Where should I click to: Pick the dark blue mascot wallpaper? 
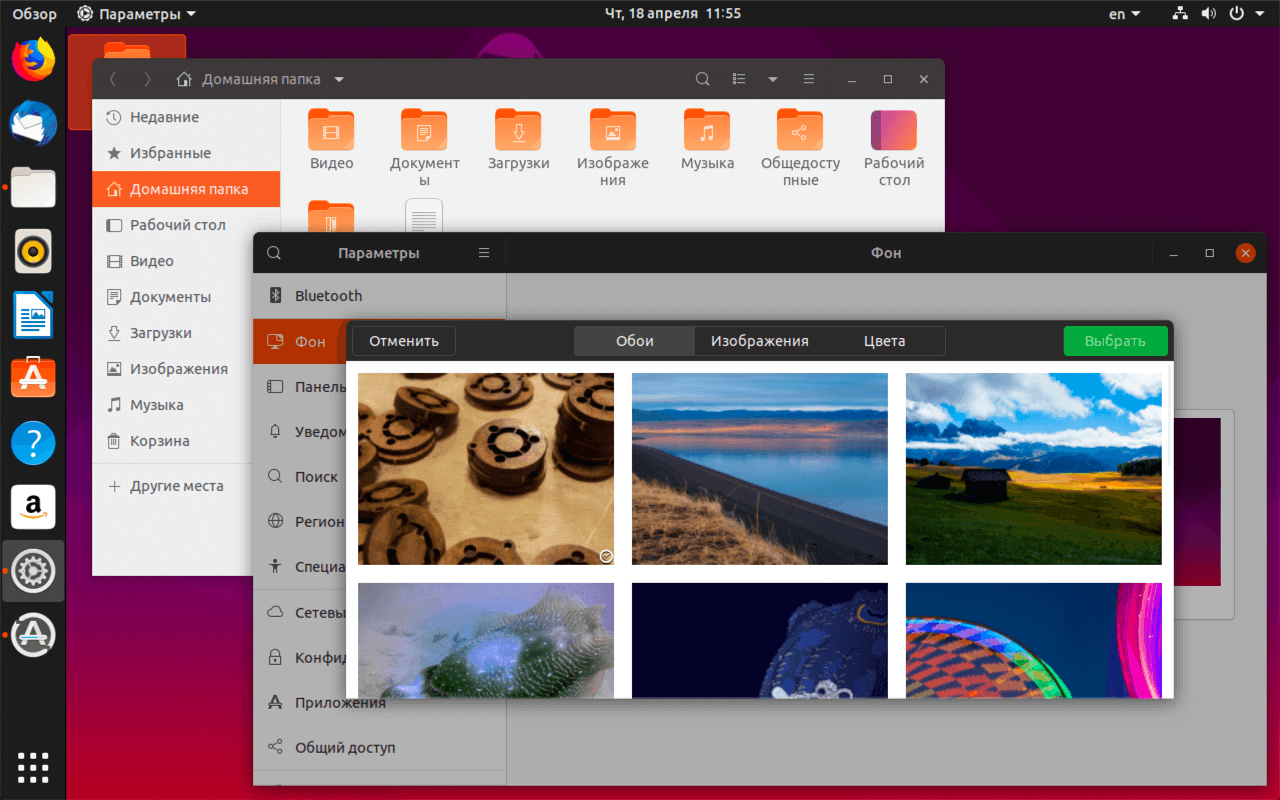760,640
